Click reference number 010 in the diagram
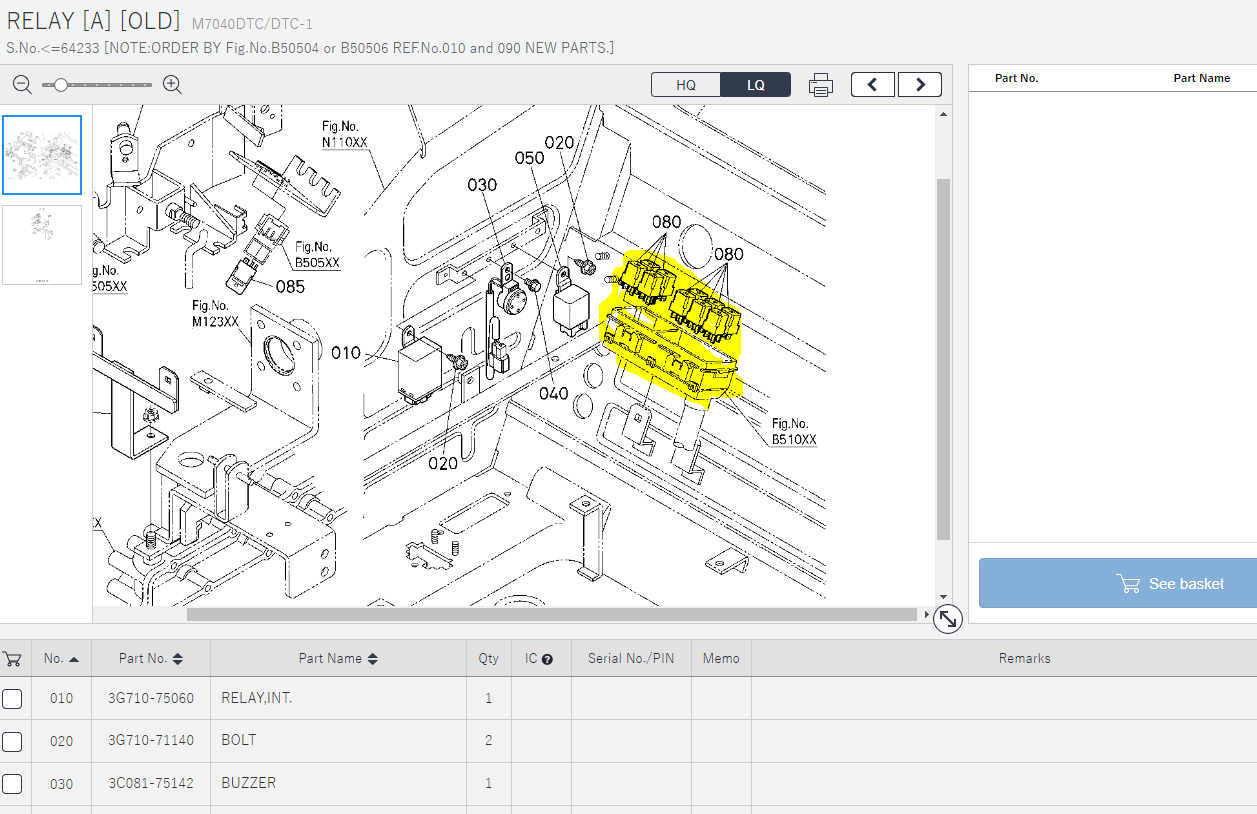The image size is (1257, 814). (346, 353)
